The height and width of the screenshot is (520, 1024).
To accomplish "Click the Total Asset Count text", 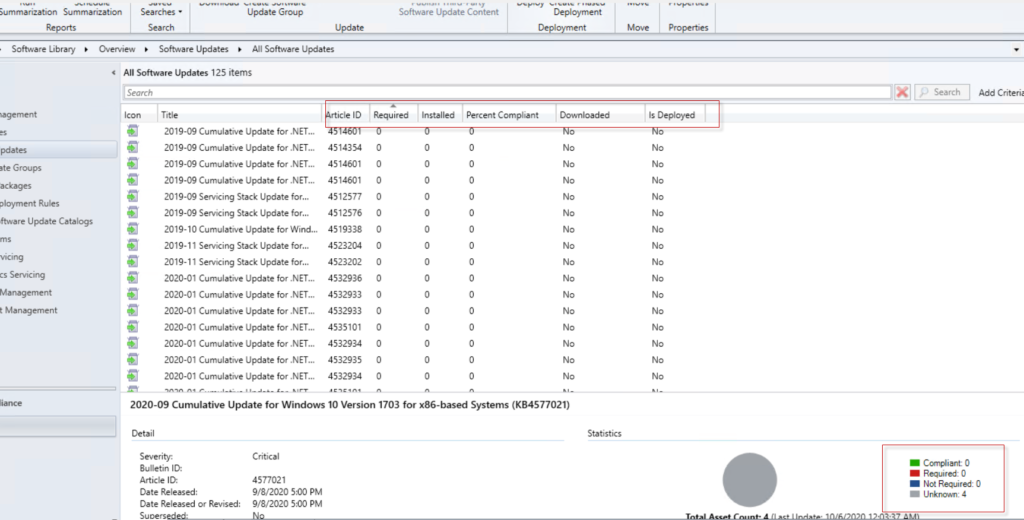I will pyautogui.click(x=726, y=516).
